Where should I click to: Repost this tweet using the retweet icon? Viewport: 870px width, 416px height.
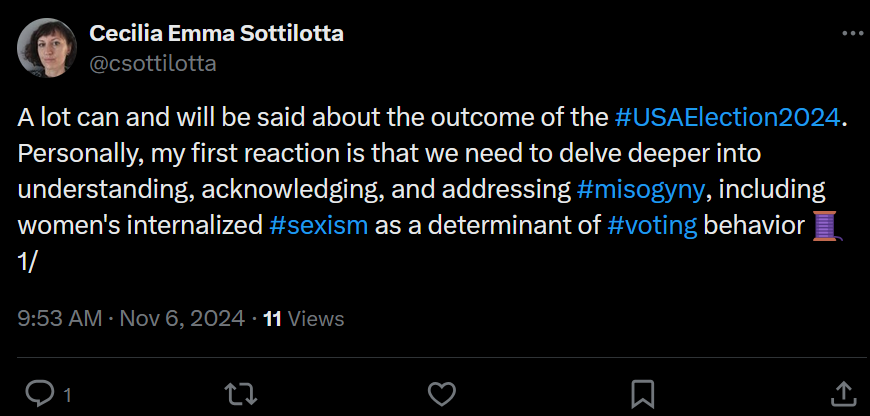click(240, 393)
